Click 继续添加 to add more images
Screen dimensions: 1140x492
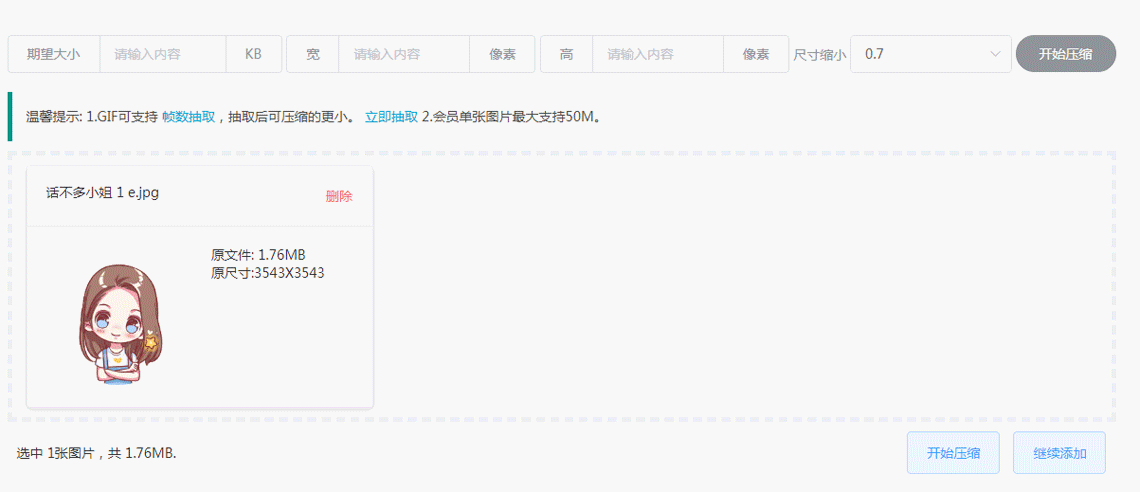1059,453
